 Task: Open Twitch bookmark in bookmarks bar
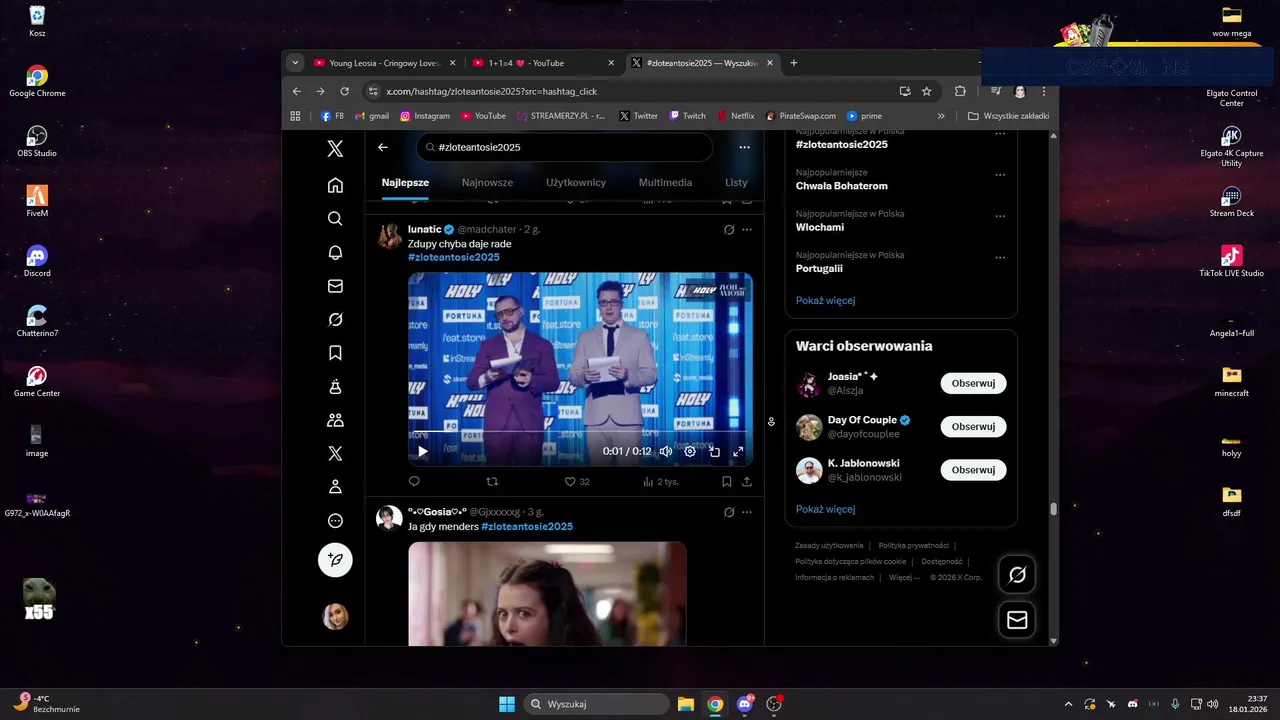(x=688, y=116)
